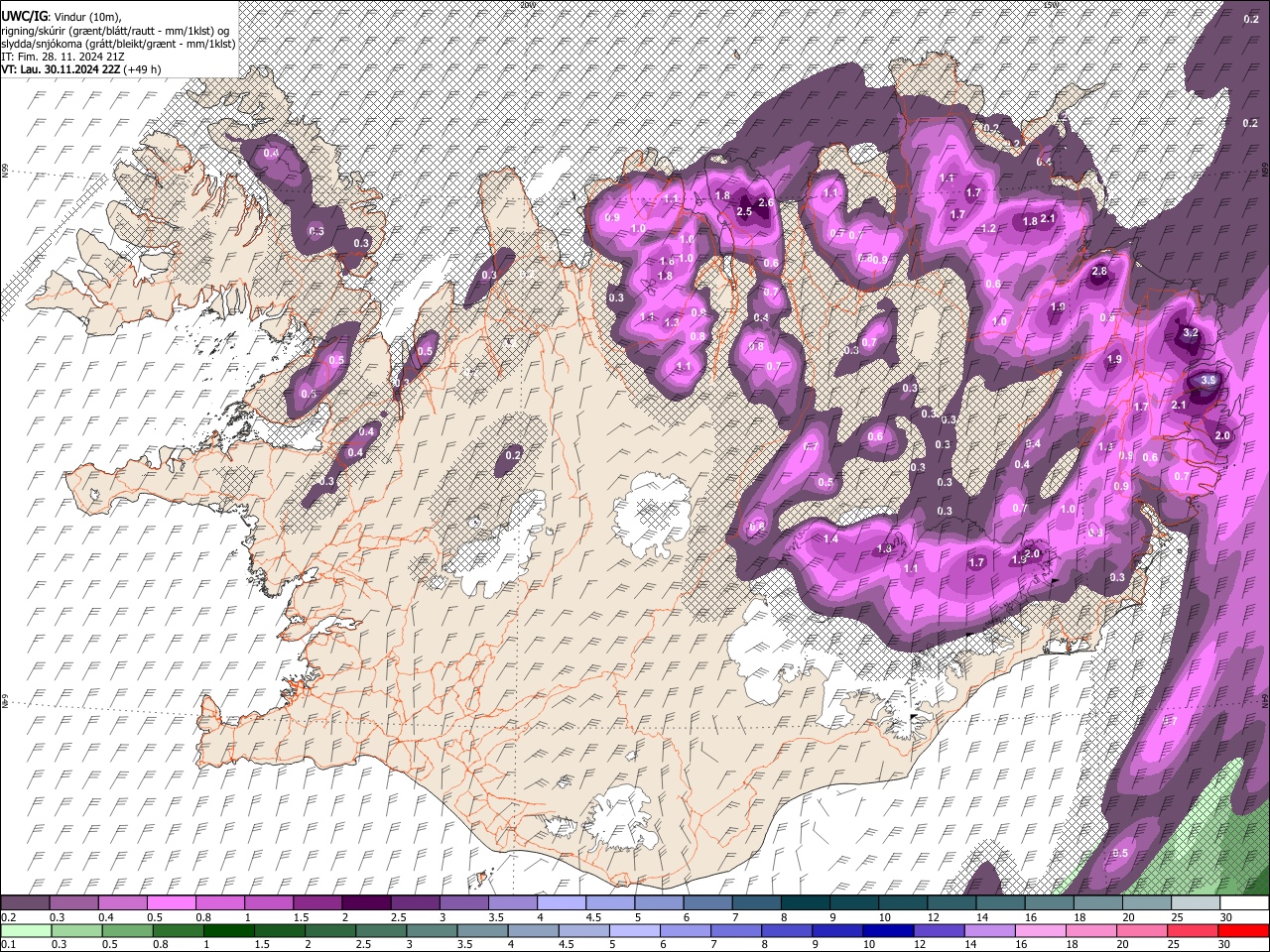Select the 1.4 precipitation value label
This screenshot has width=1270, height=952.
830,539
